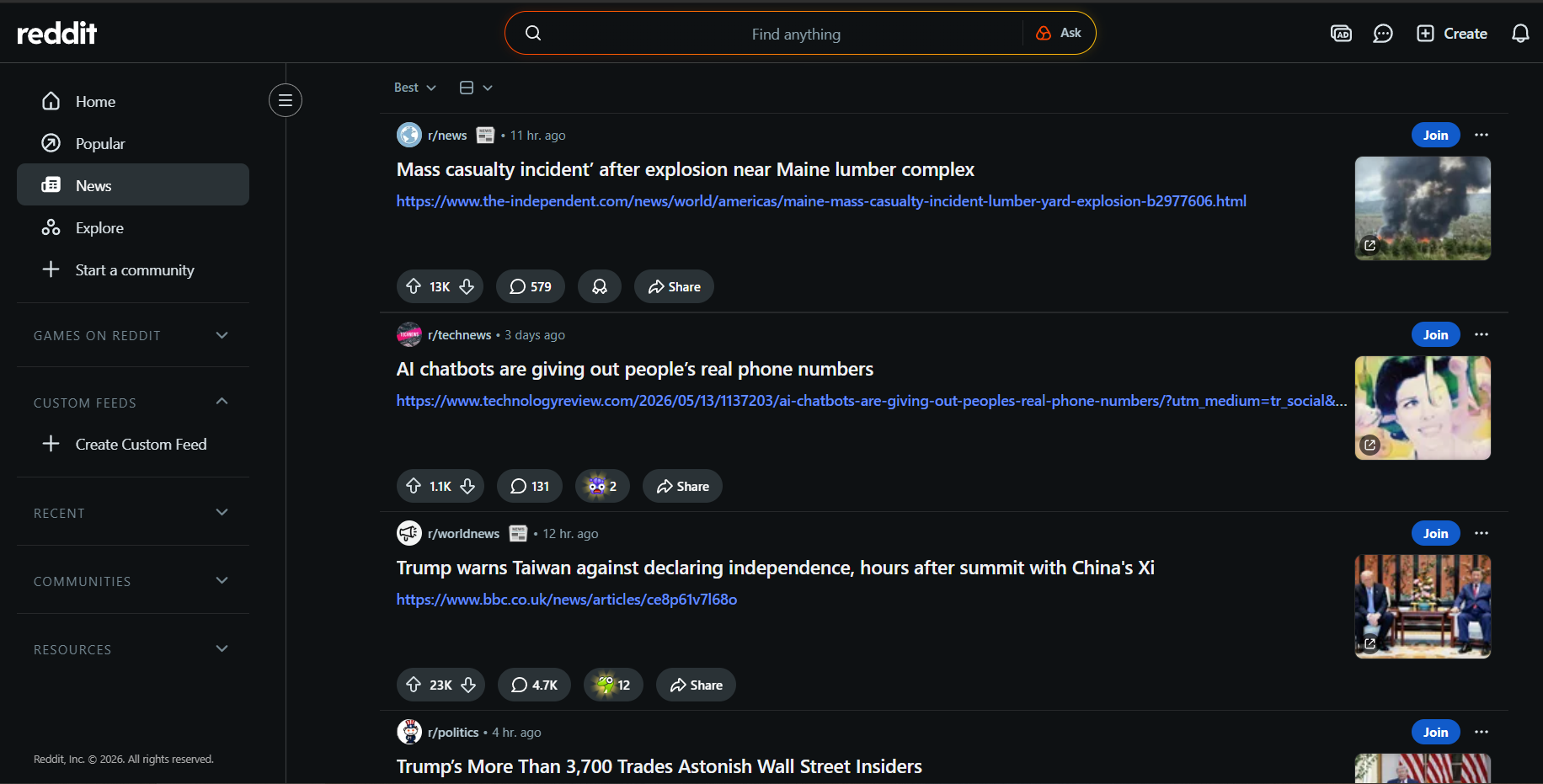Open the advertise icon in header

(x=1341, y=33)
